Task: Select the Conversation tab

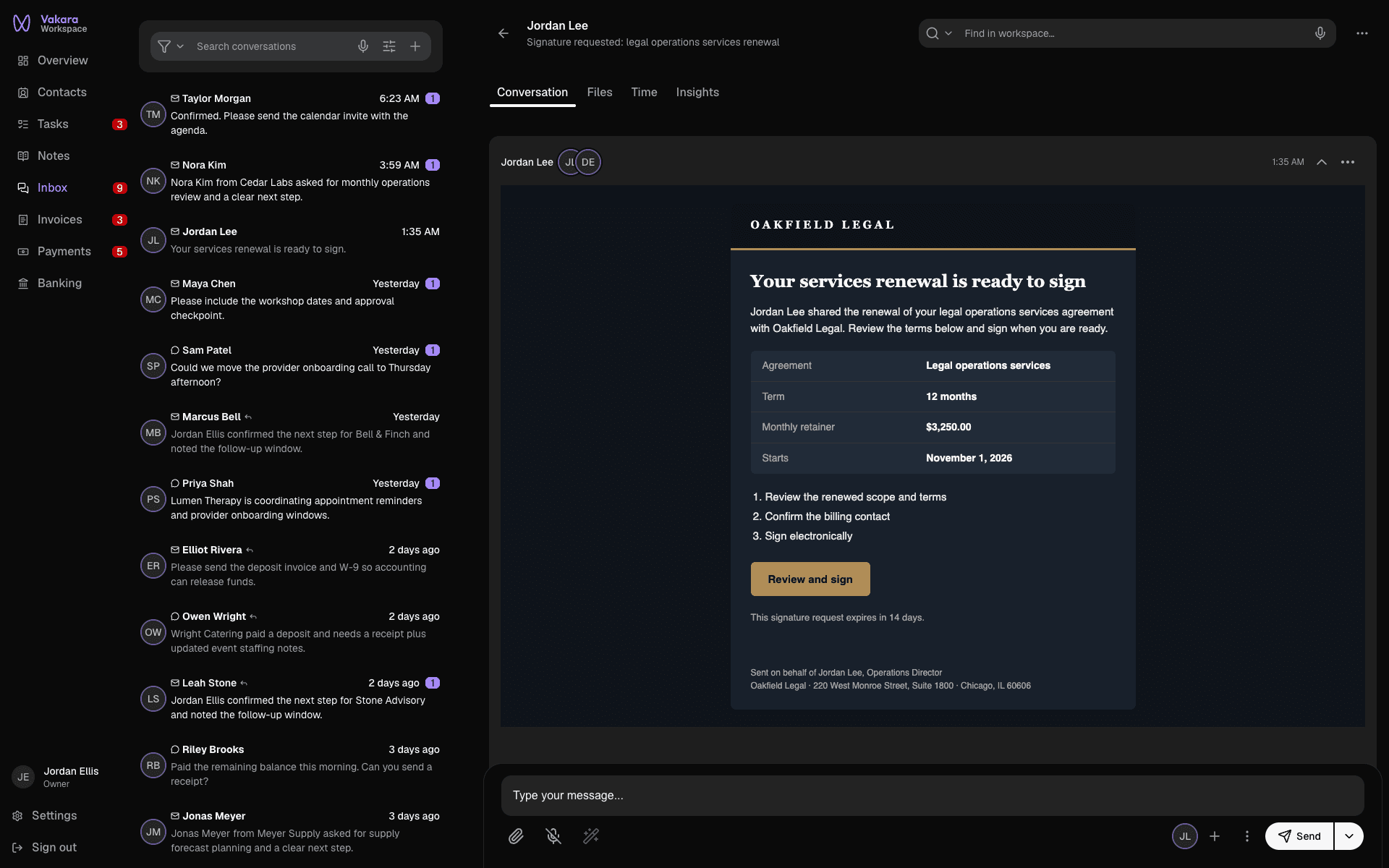Action: point(532,93)
